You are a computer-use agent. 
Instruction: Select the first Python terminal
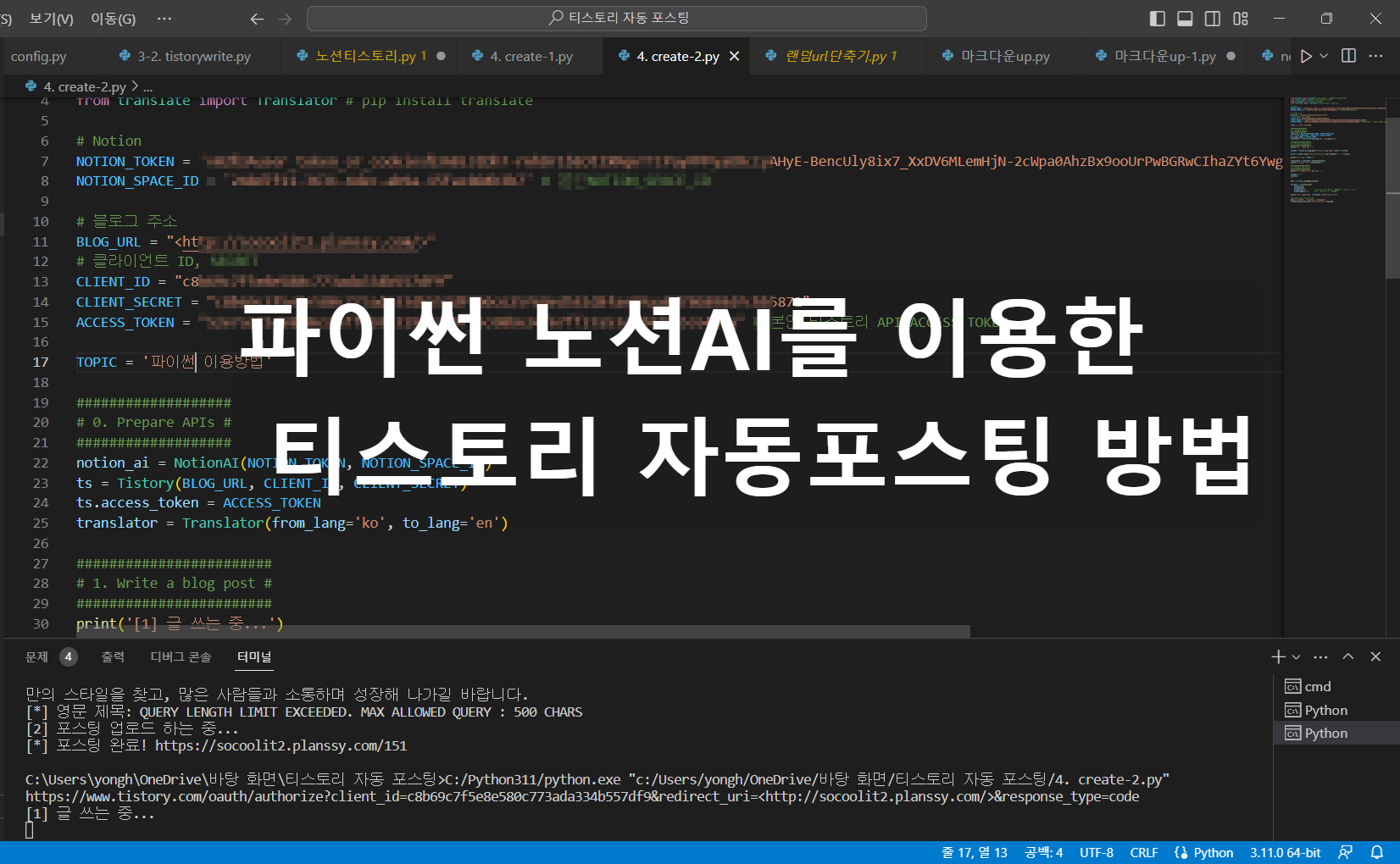tap(1336, 710)
